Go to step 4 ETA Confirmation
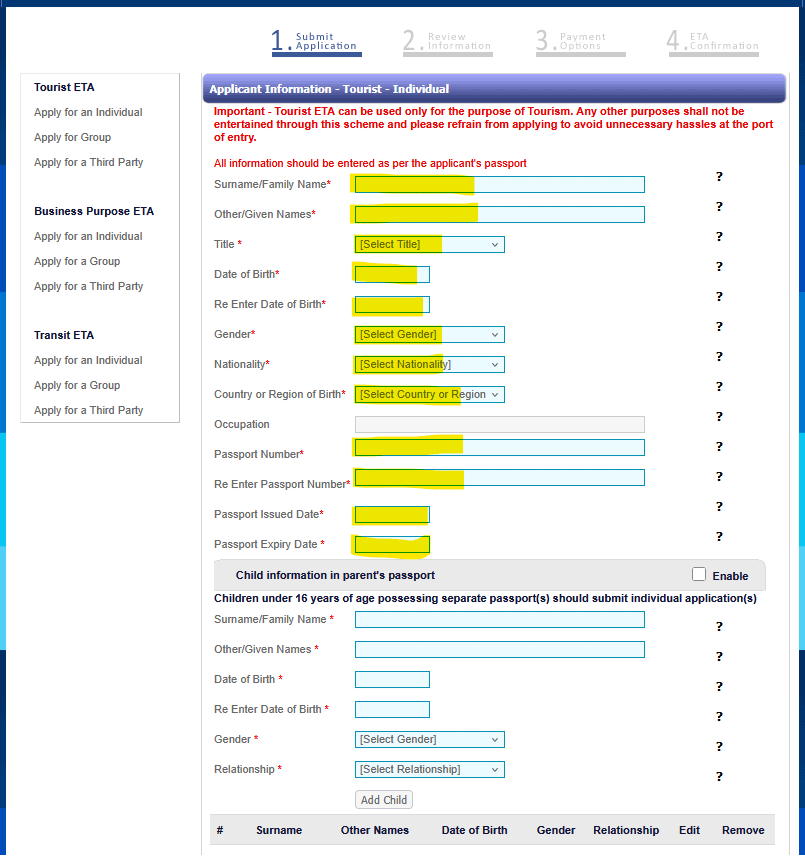The width and height of the screenshot is (805, 856). pyautogui.click(x=713, y=43)
